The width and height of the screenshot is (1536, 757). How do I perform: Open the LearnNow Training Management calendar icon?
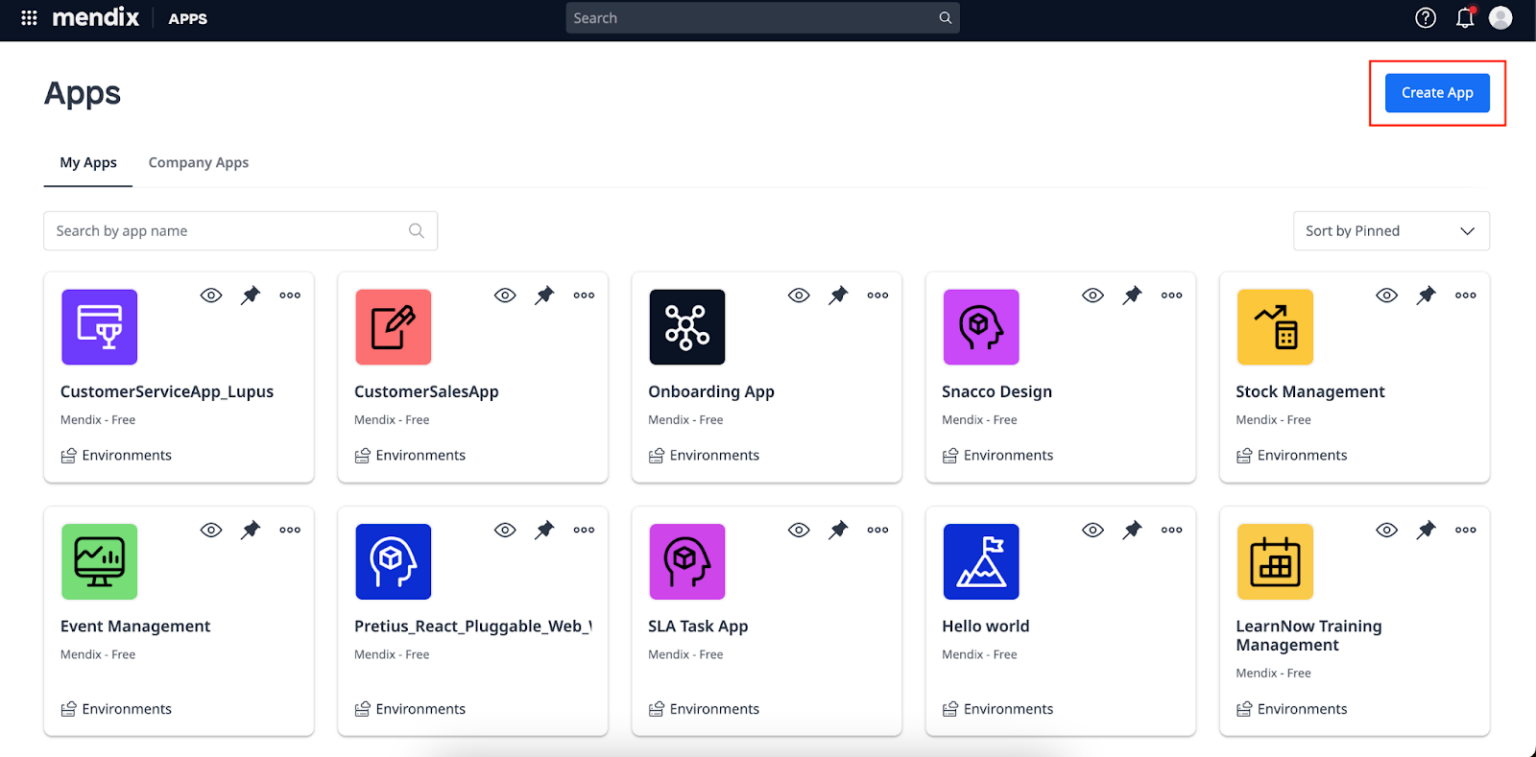point(1275,561)
